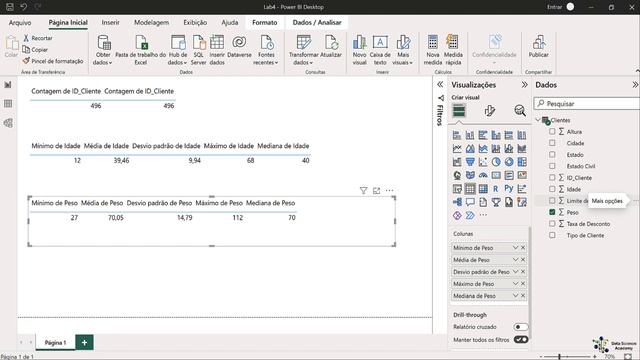
Task: Open the Format visual brush pane
Action: [489, 111]
